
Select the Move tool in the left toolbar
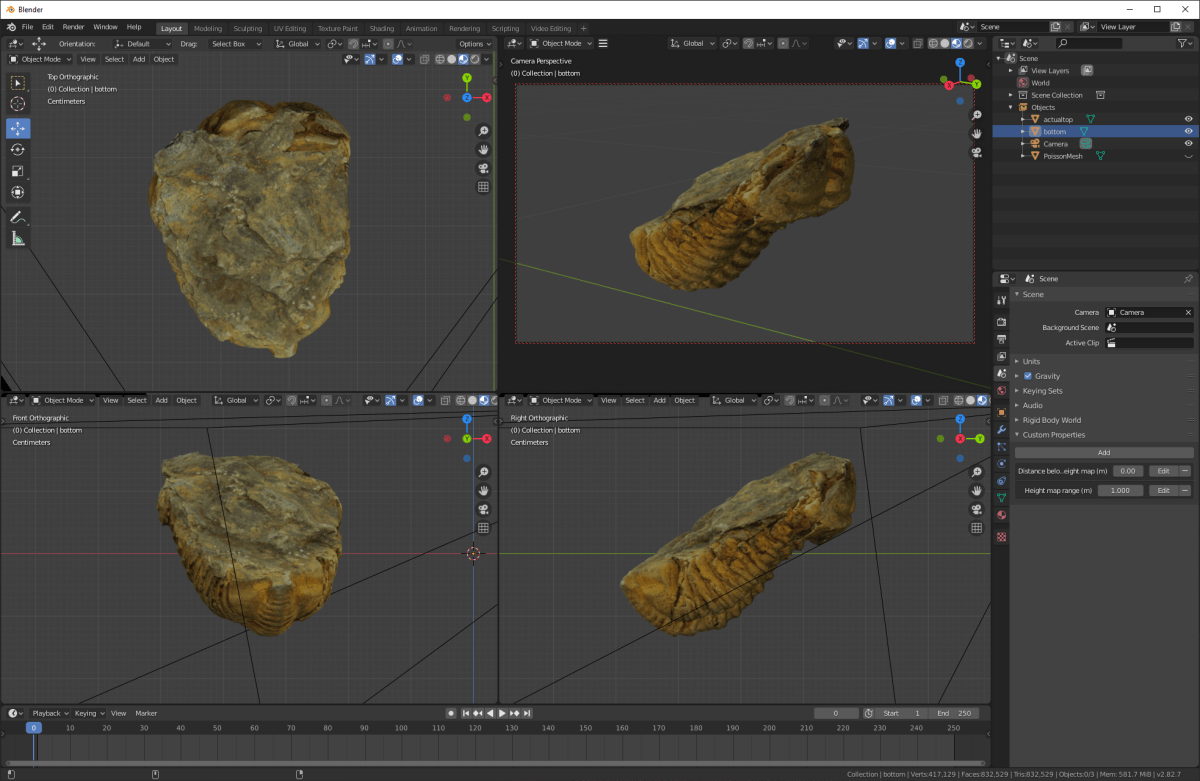(17, 129)
